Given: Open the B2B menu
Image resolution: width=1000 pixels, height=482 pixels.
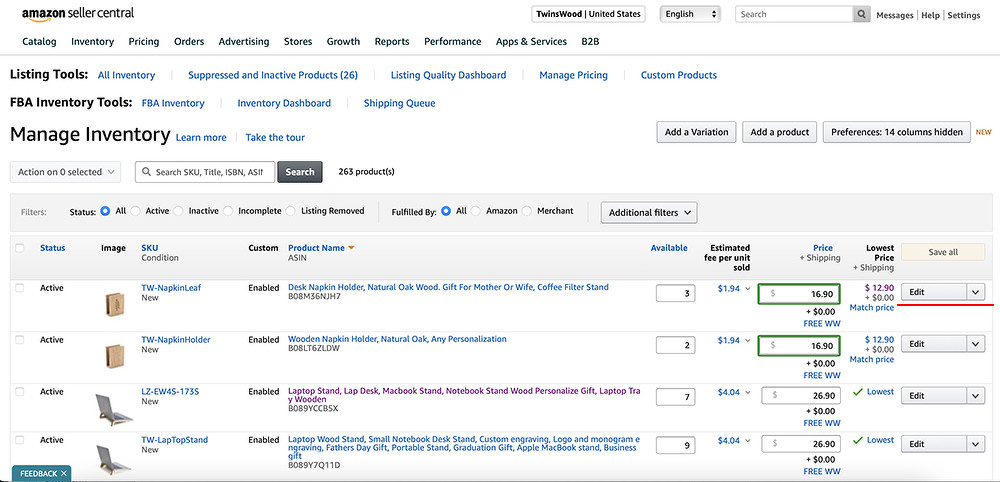Looking at the screenshot, I should tap(590, 41).
